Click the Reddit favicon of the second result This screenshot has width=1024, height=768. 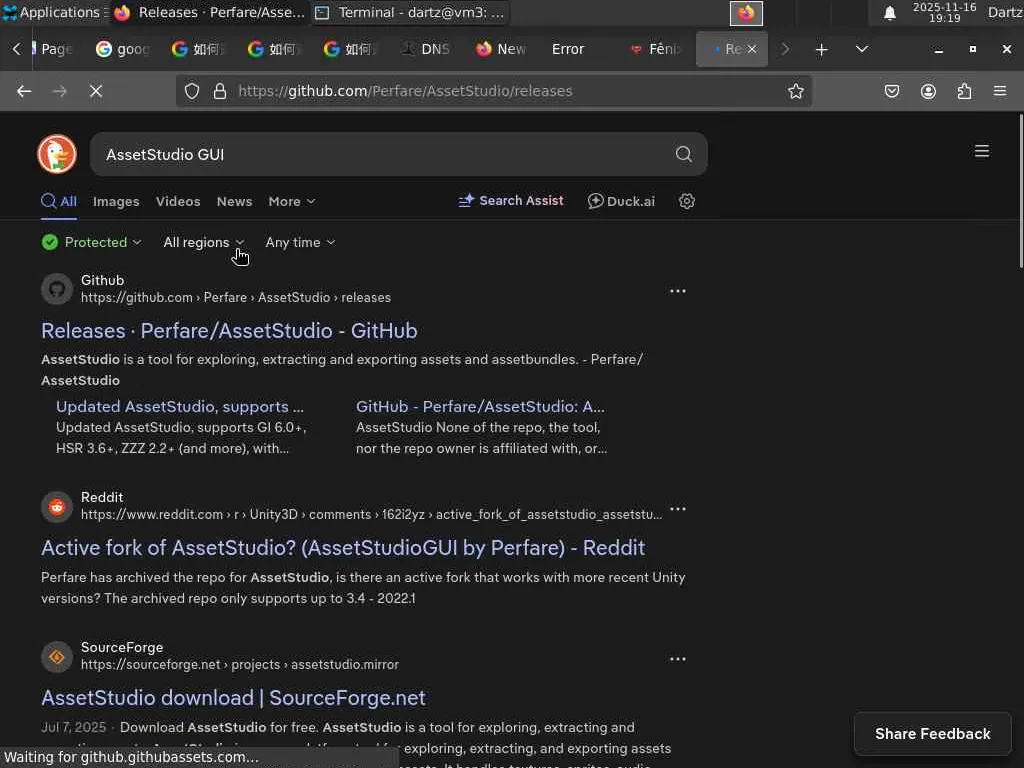(x=57, y=507)
